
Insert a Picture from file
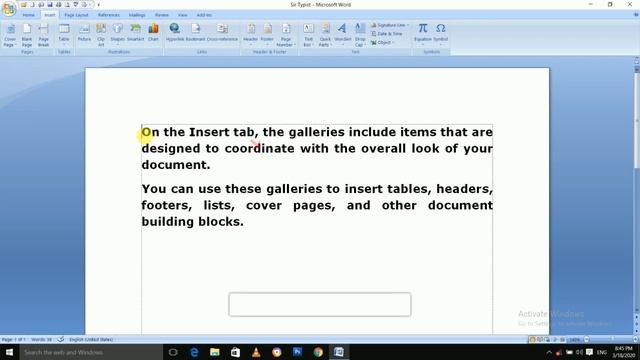(x=84, y=33)
